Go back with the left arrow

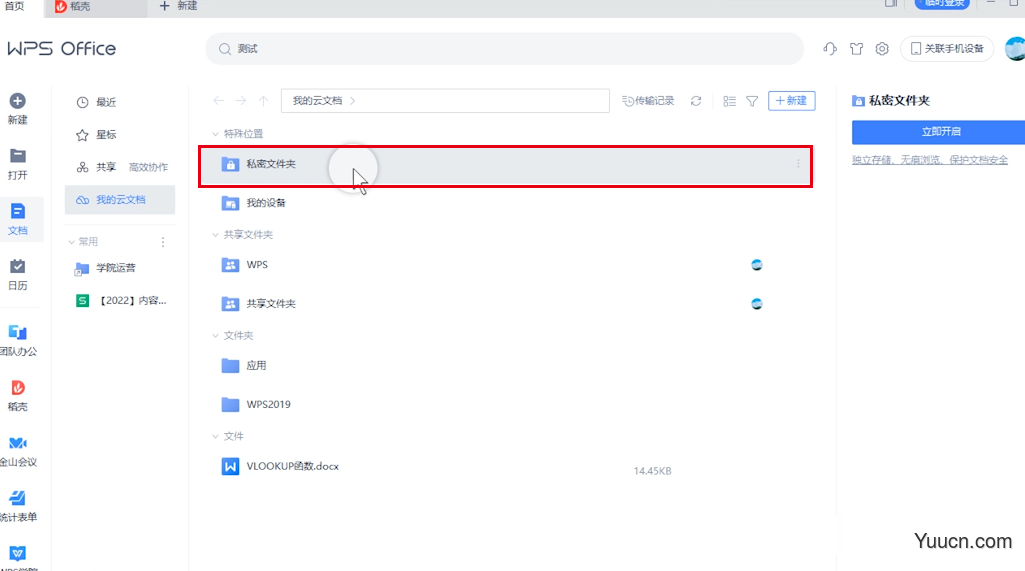pos(218,101)
